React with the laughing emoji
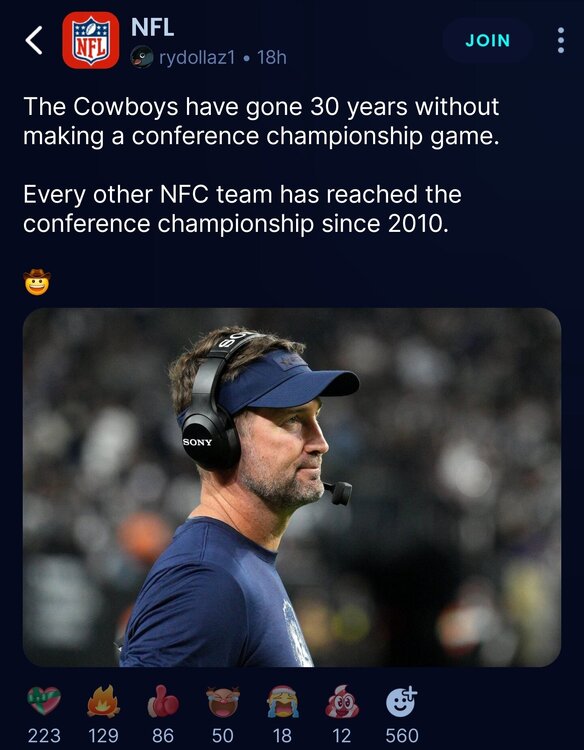 [x=223, y=701]
